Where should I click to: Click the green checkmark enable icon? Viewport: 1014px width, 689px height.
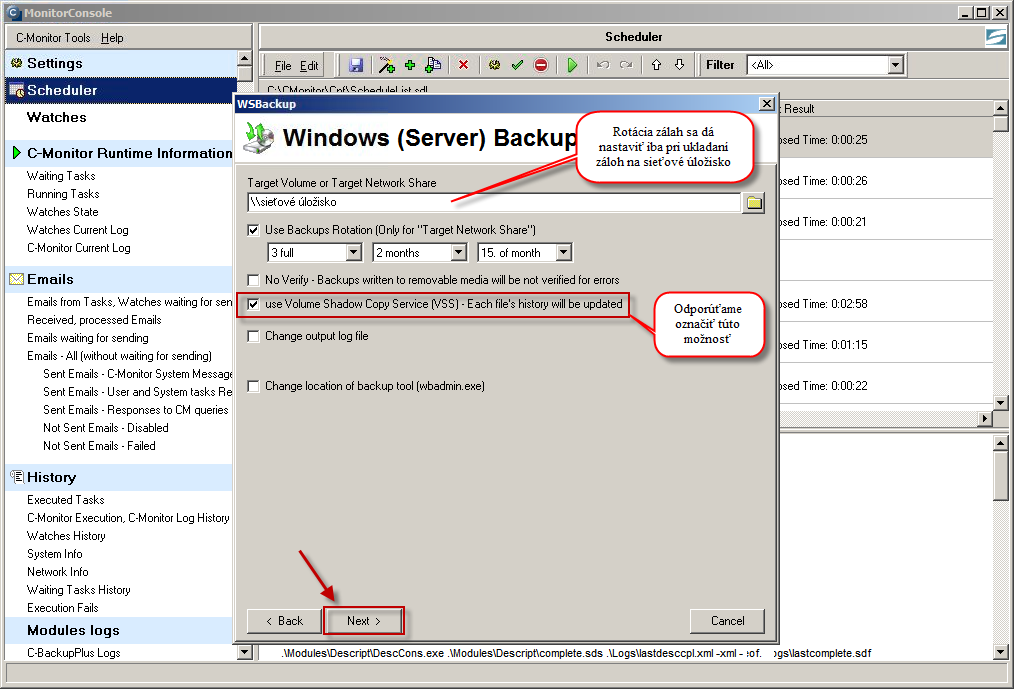[517, 65]
